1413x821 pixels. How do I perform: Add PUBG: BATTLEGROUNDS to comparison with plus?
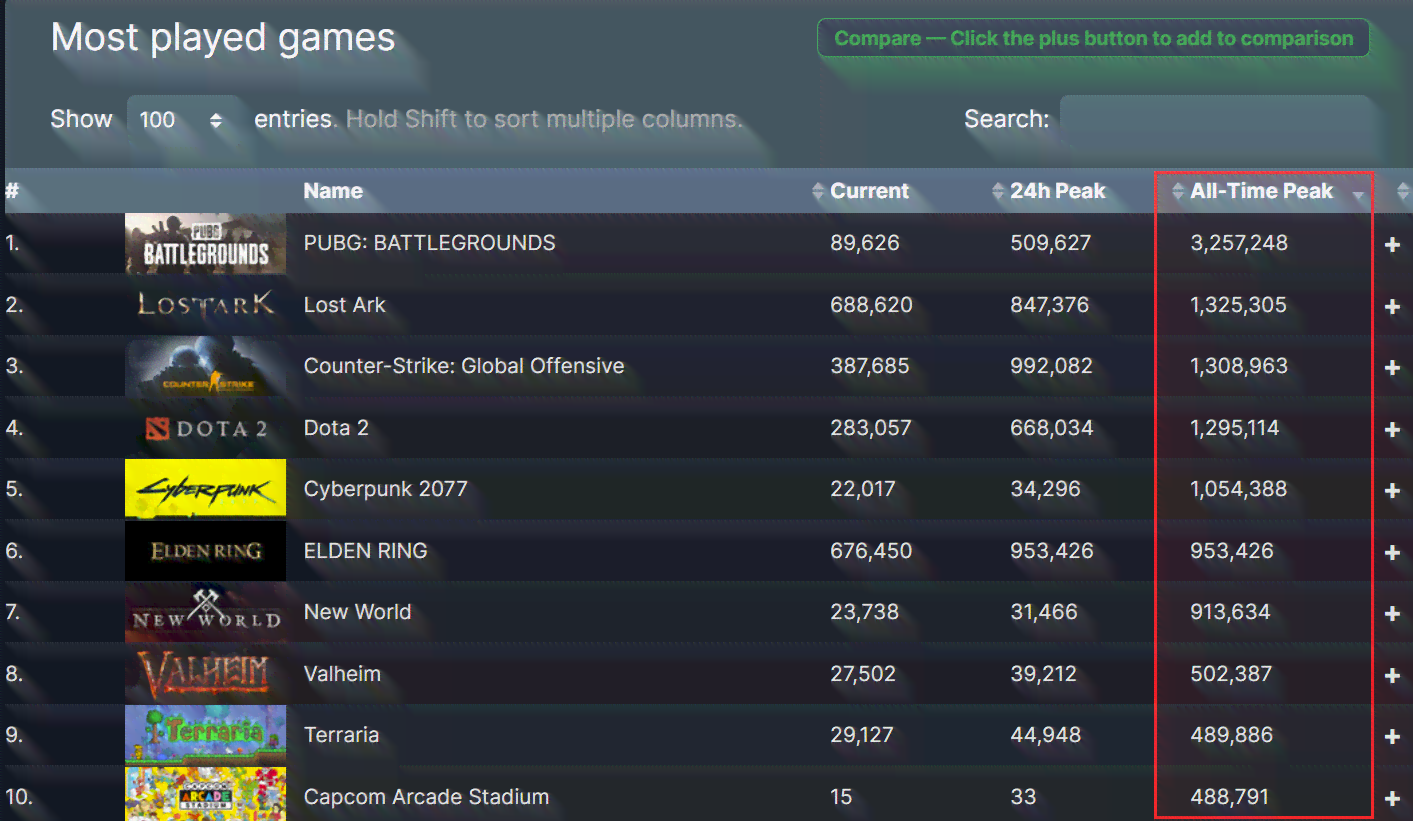1392,244
